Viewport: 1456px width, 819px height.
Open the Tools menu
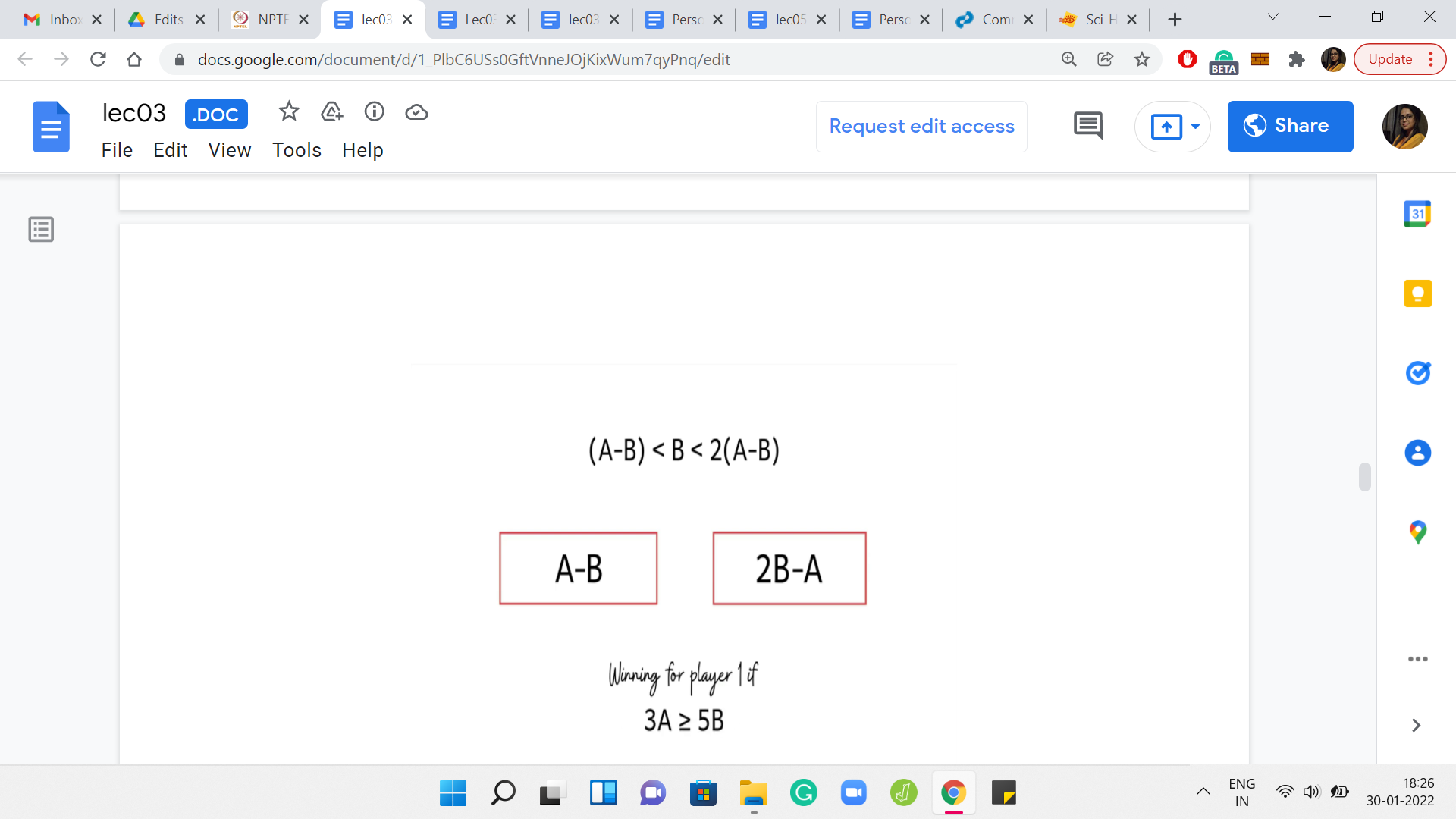[x=297, y=150]
